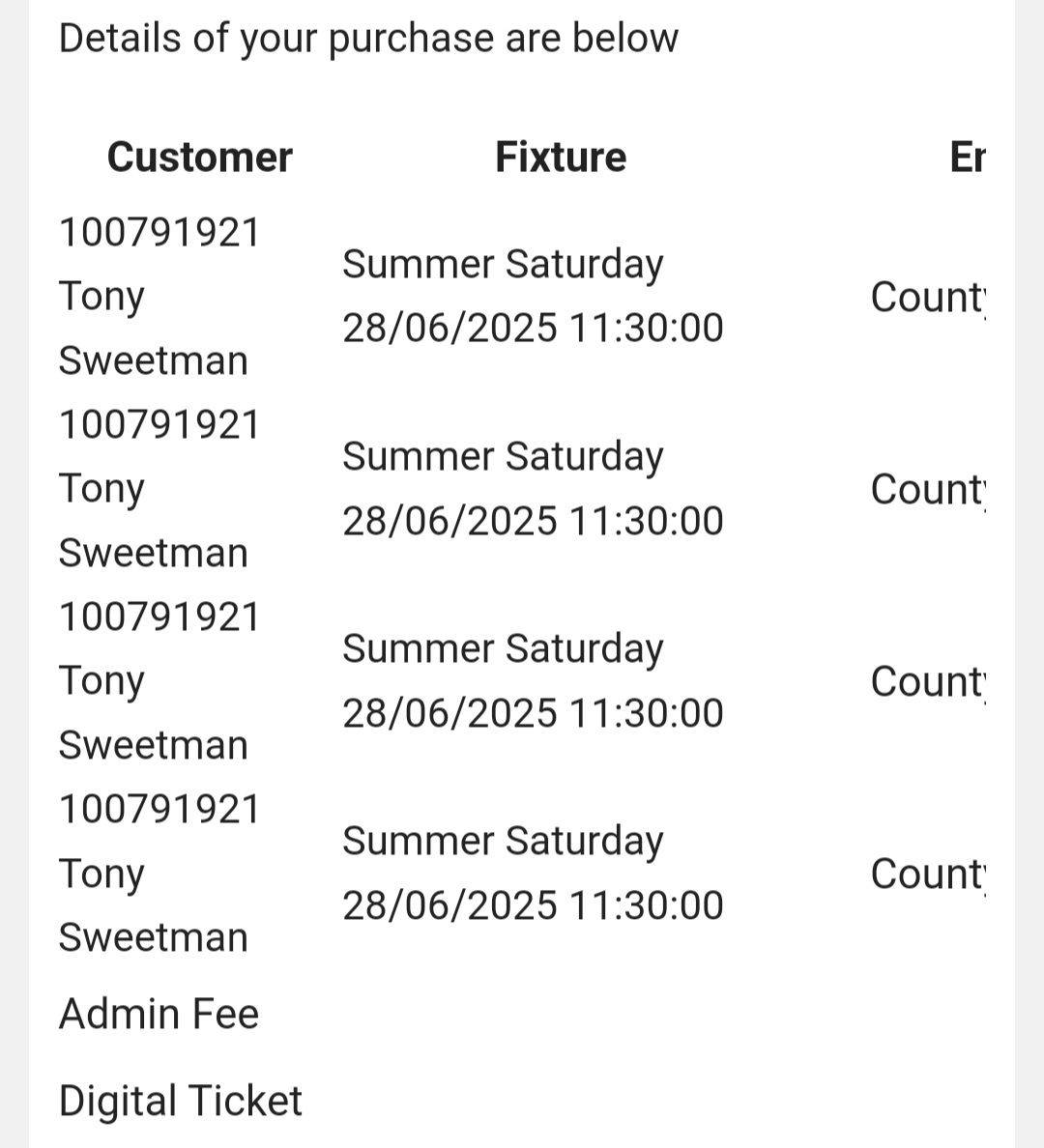Click first row's date 28/06/2025 11:30:00
Viewport: 1044px width, 1148px height.
pyautogui.click(x=533, y=328)
